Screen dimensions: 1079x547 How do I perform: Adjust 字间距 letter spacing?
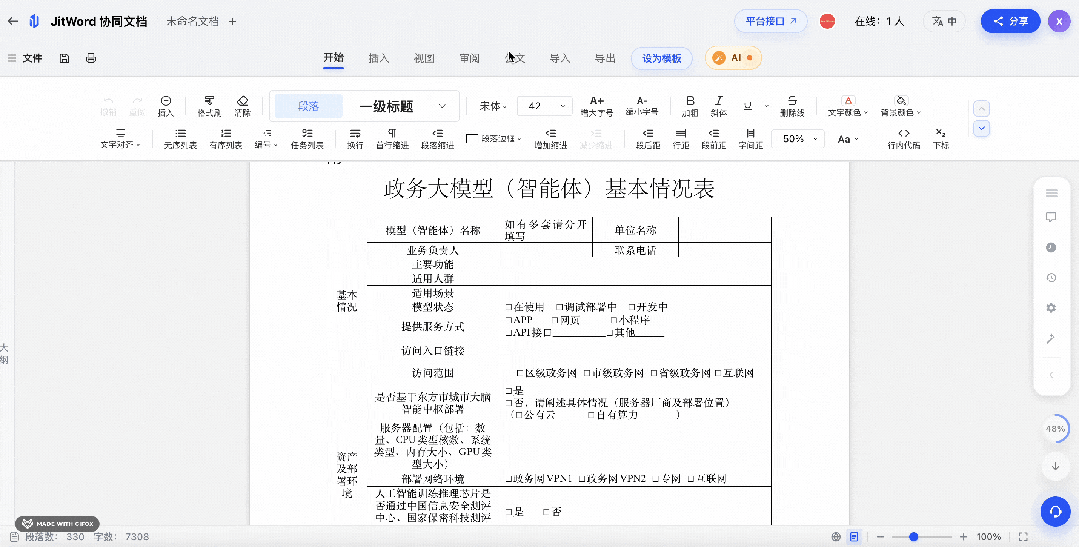(751, 138)
